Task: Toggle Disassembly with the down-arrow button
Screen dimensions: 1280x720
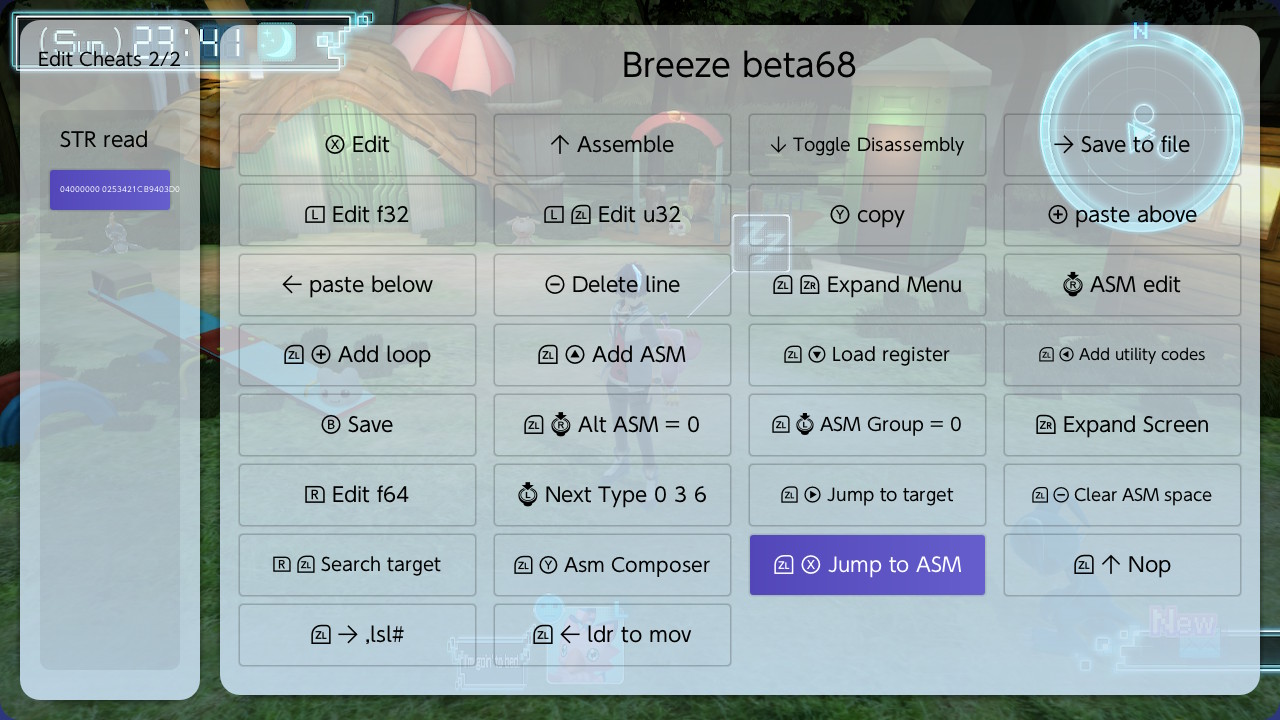Action: coord(867,145)
